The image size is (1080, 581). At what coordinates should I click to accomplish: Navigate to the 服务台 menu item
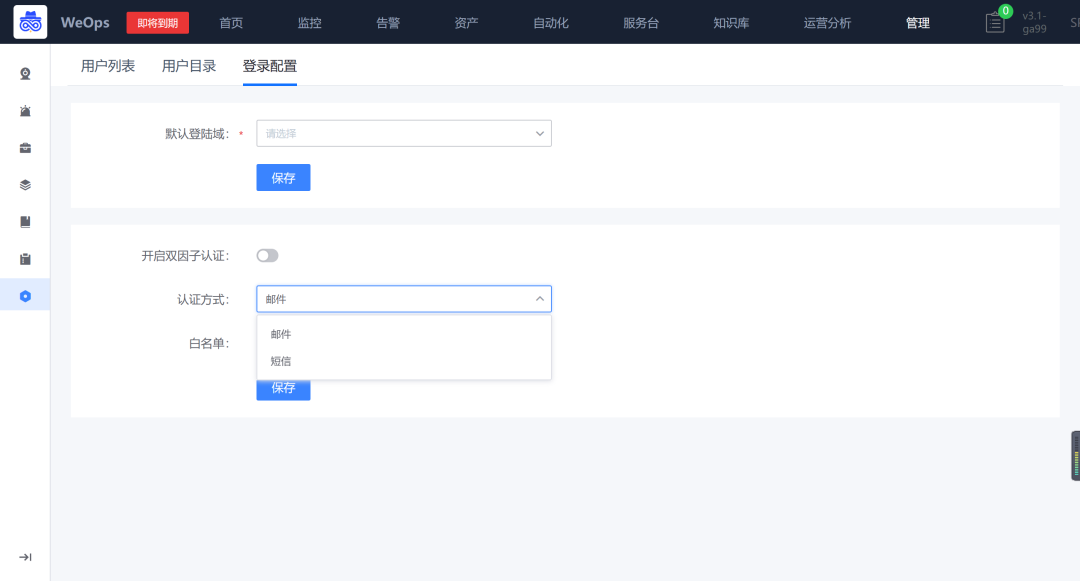(640, 21)
